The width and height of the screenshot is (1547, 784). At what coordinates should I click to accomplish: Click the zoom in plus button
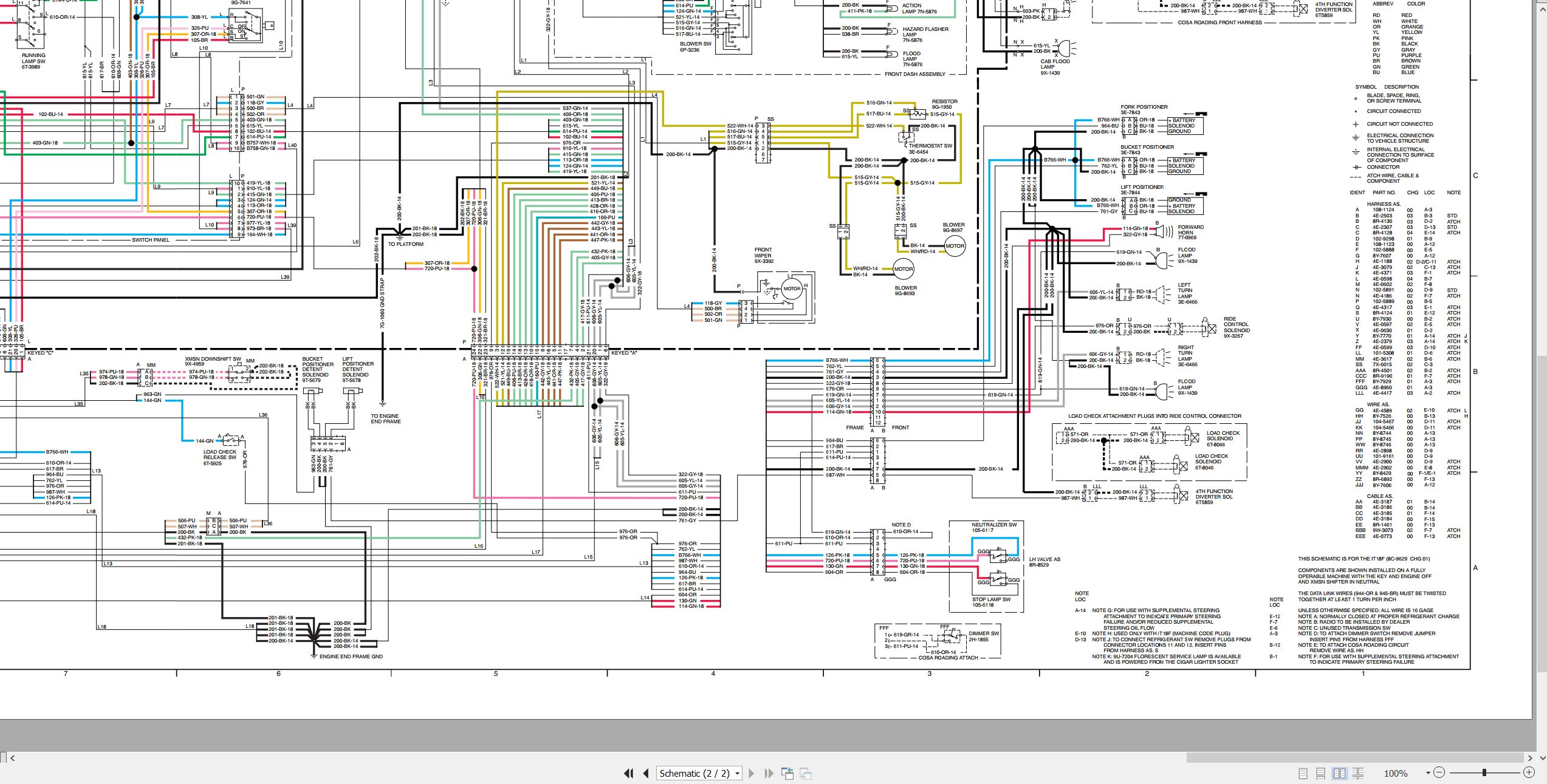[1529, 772]
